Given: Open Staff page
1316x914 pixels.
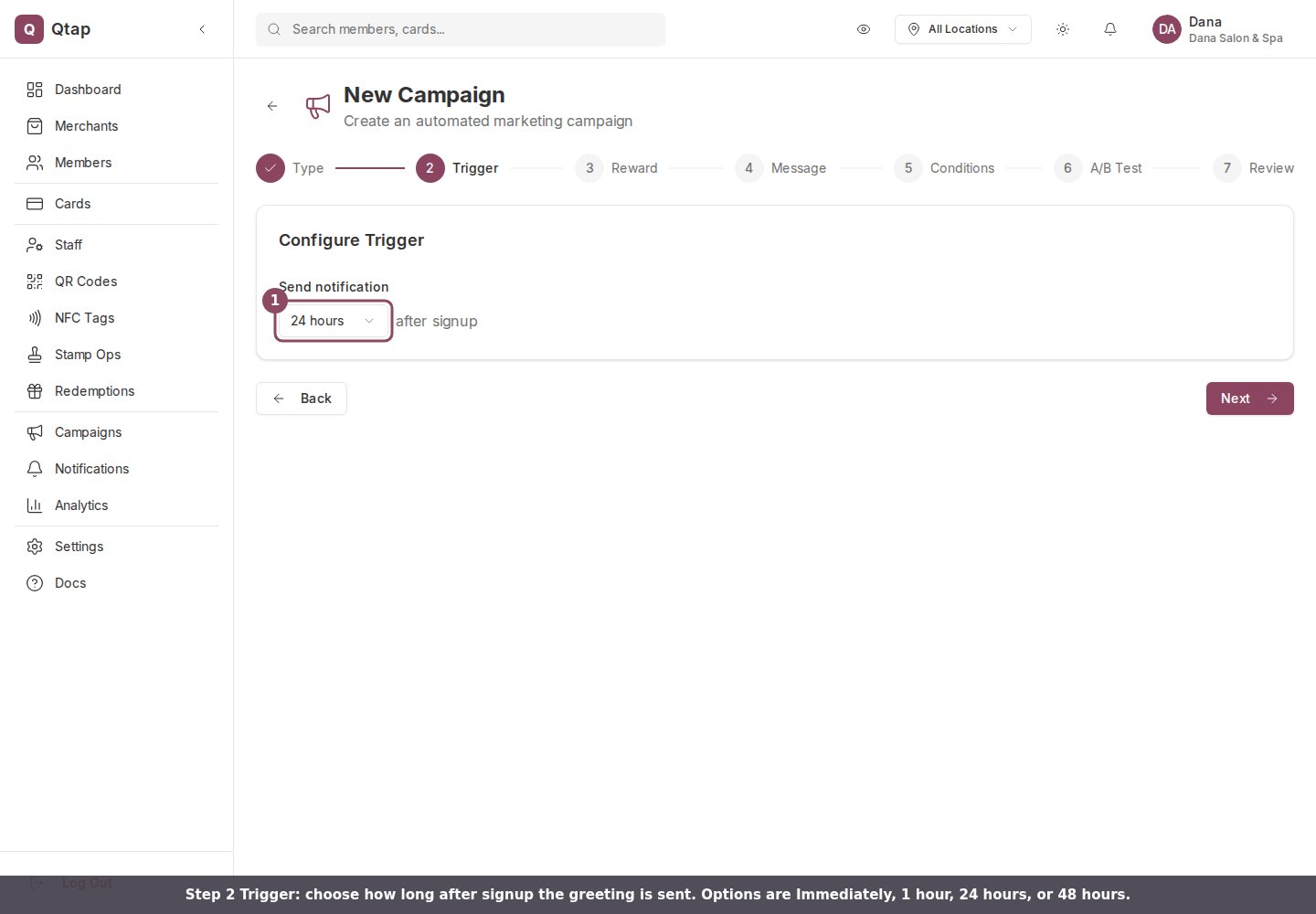Looking at the screenshot, I should [116, 245].
